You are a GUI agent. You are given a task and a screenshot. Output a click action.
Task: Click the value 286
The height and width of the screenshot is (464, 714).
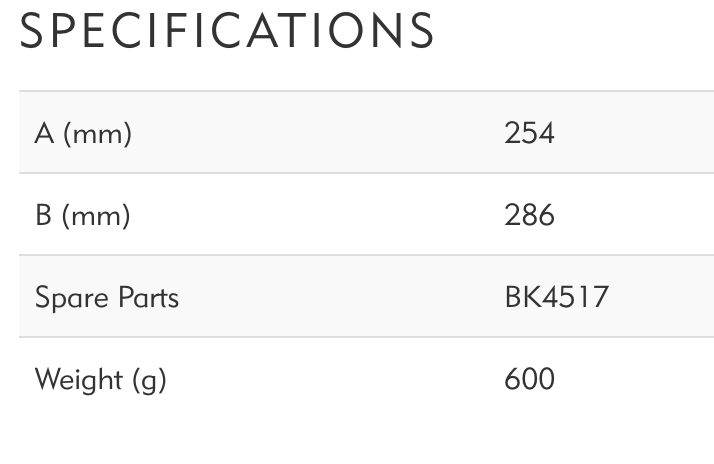(529, 215)
